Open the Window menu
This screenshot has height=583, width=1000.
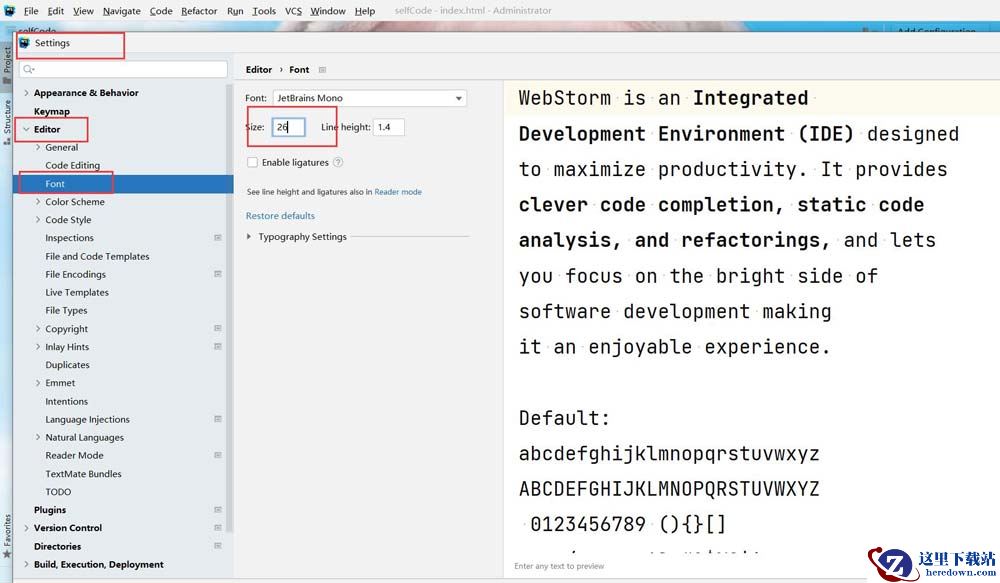(x=328, y=11)
